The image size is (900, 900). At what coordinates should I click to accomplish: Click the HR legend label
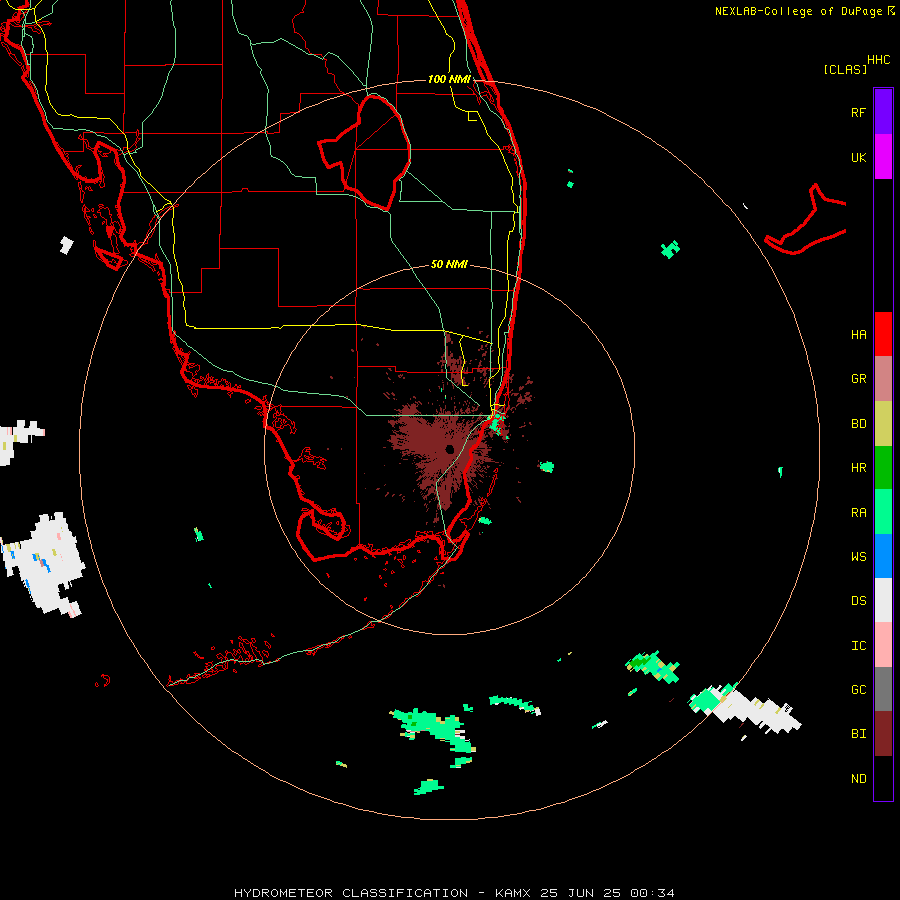(x=858, y=468)
